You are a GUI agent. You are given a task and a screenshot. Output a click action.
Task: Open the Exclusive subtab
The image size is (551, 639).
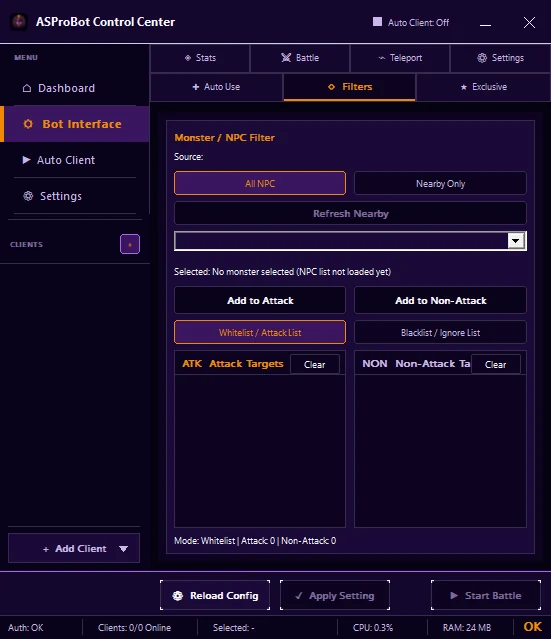coord(483,87)
